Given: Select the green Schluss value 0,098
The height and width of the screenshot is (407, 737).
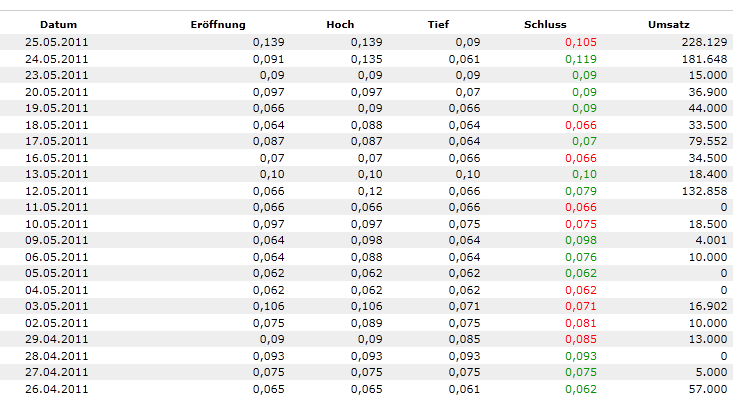Looking at the screenshot, I should [580, 240].
